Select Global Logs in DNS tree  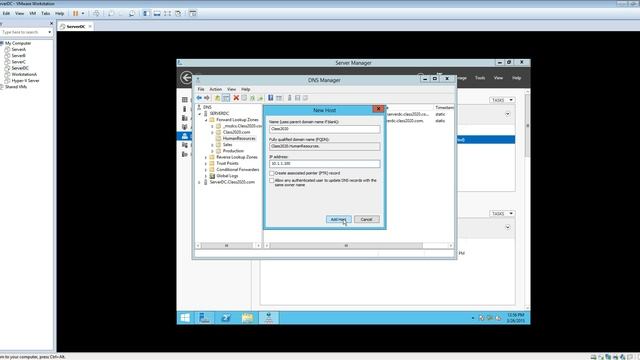(227, 176)
